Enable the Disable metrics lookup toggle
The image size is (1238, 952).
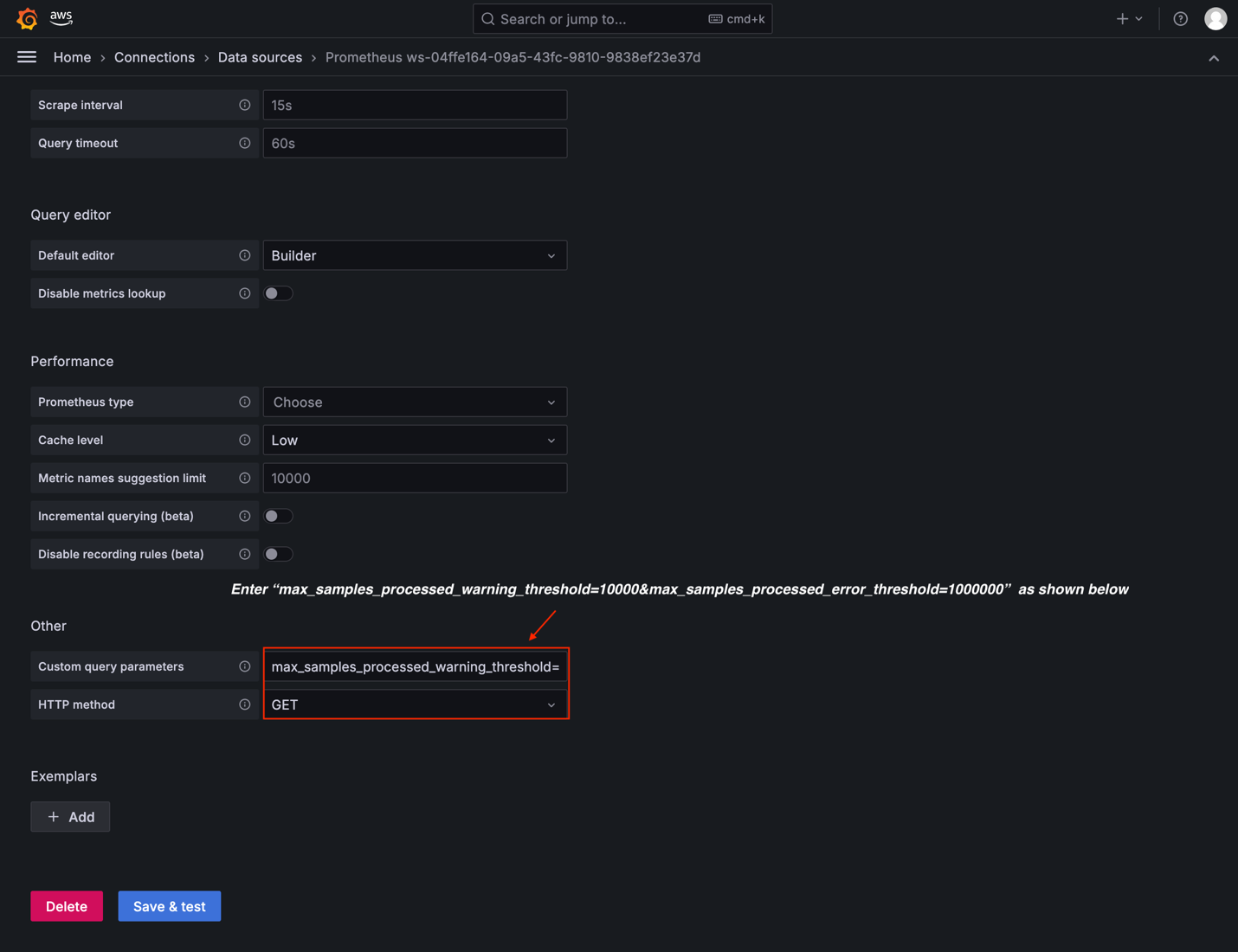tap(278, 293)
